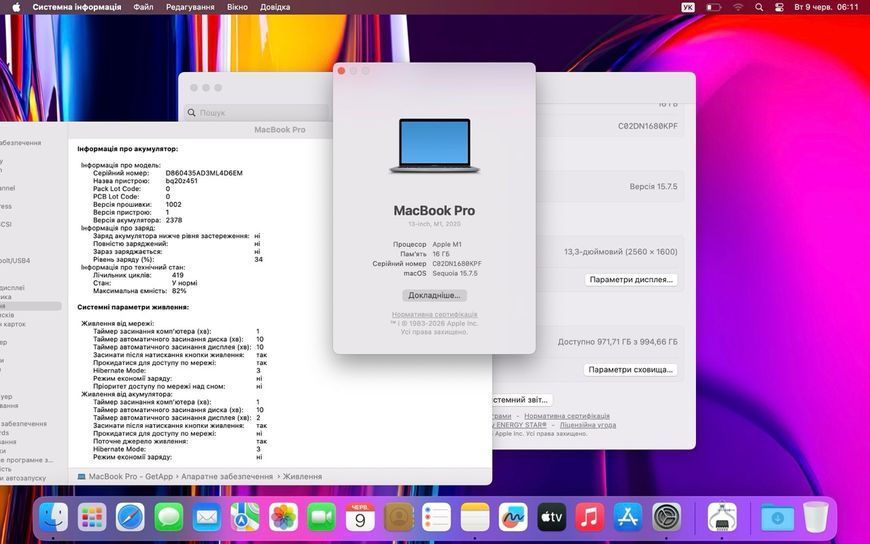Open Ліцензійна угода link in Settings window
This screenshot has height=544, width=870.
click(588, 425)
